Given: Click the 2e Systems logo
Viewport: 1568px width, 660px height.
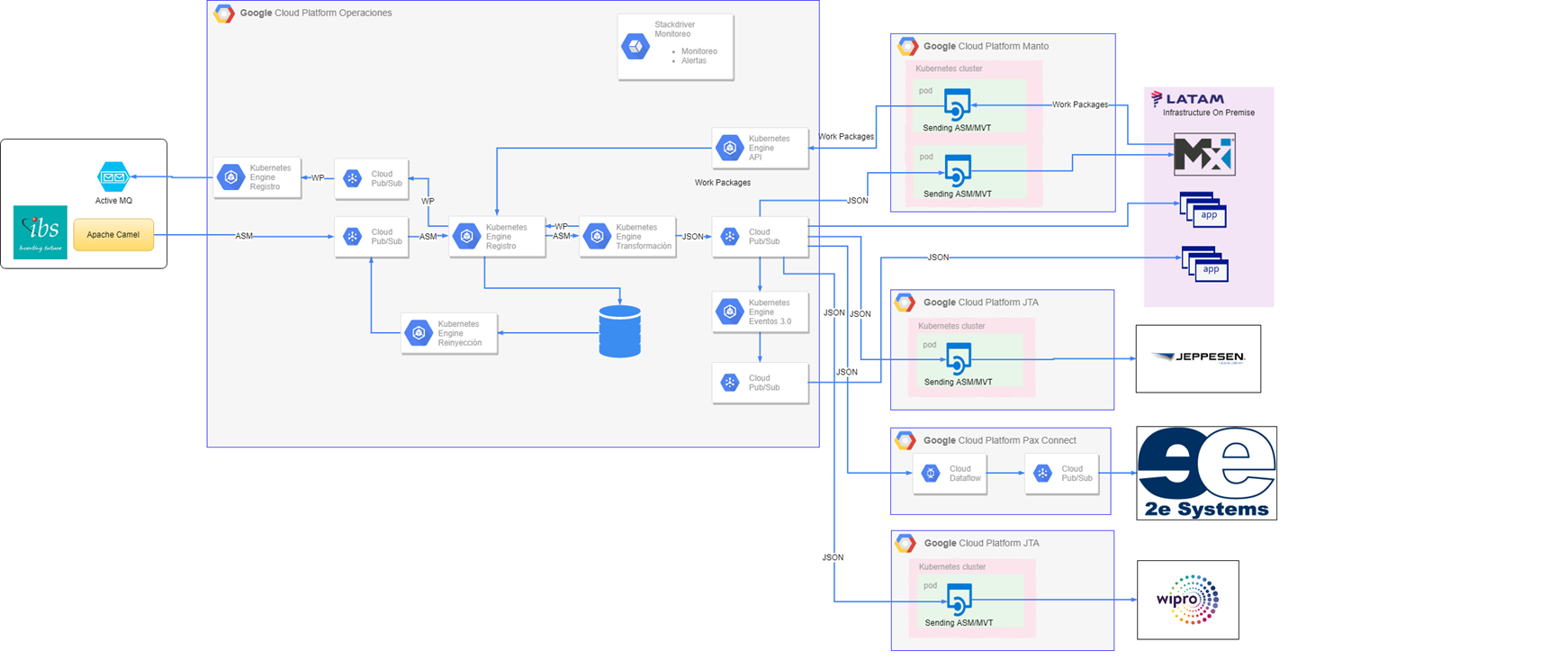Looking at the screenshot, I should (x=1206, y=473).
